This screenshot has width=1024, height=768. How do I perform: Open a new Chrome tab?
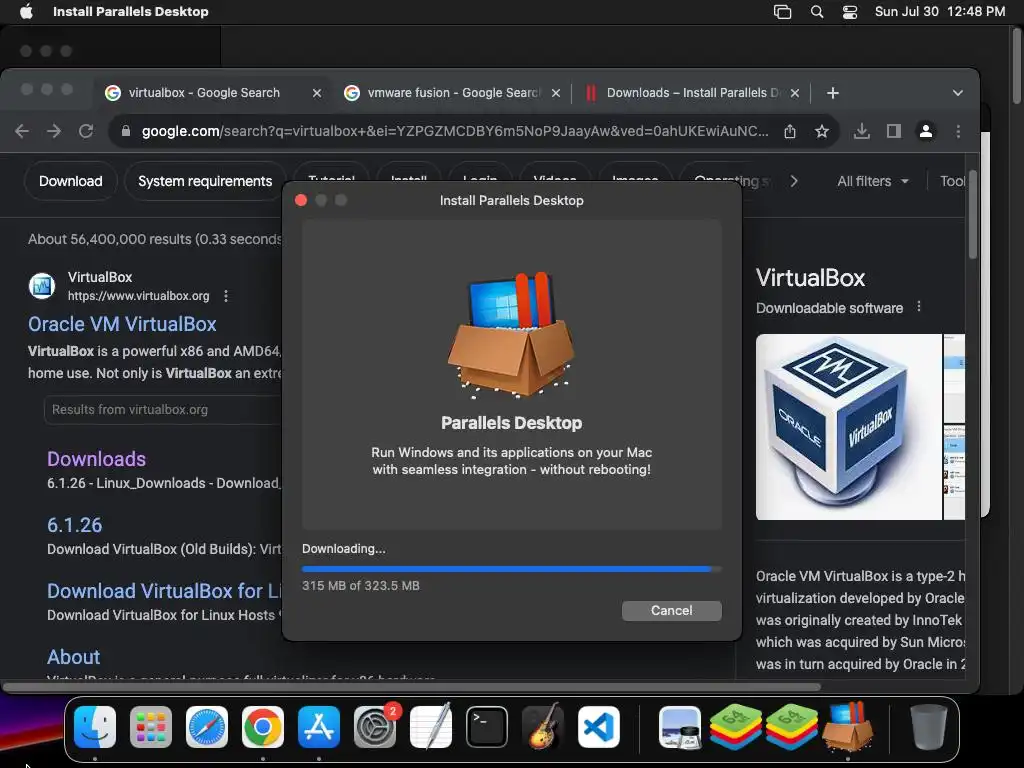833,93
